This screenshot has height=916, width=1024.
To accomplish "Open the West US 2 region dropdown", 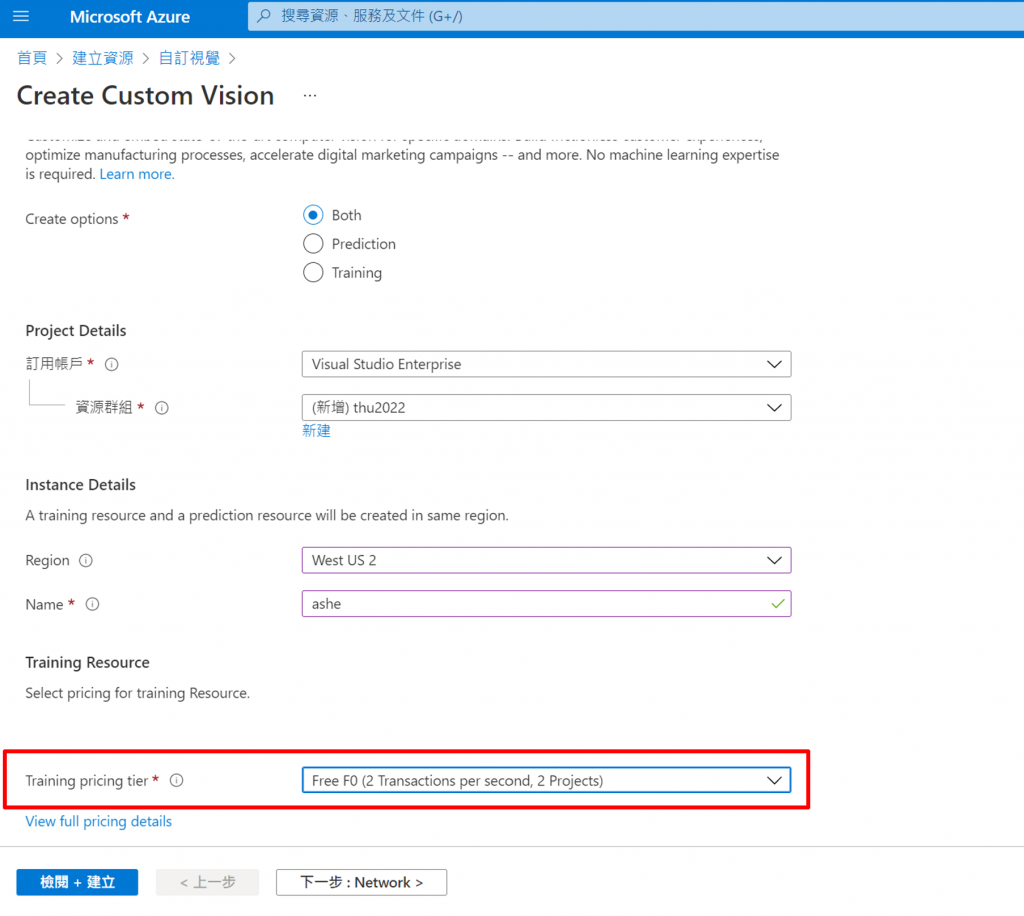I will pyautogui.click(x=546, y=561).
